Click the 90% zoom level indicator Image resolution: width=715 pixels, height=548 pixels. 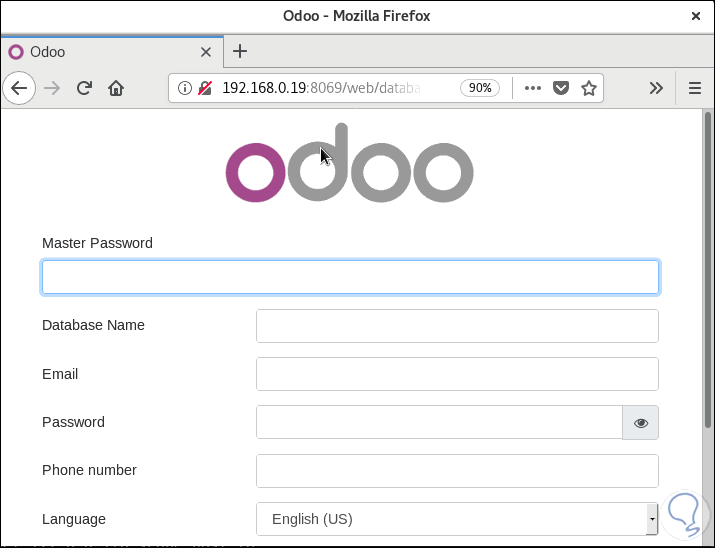tap(480, 88)
